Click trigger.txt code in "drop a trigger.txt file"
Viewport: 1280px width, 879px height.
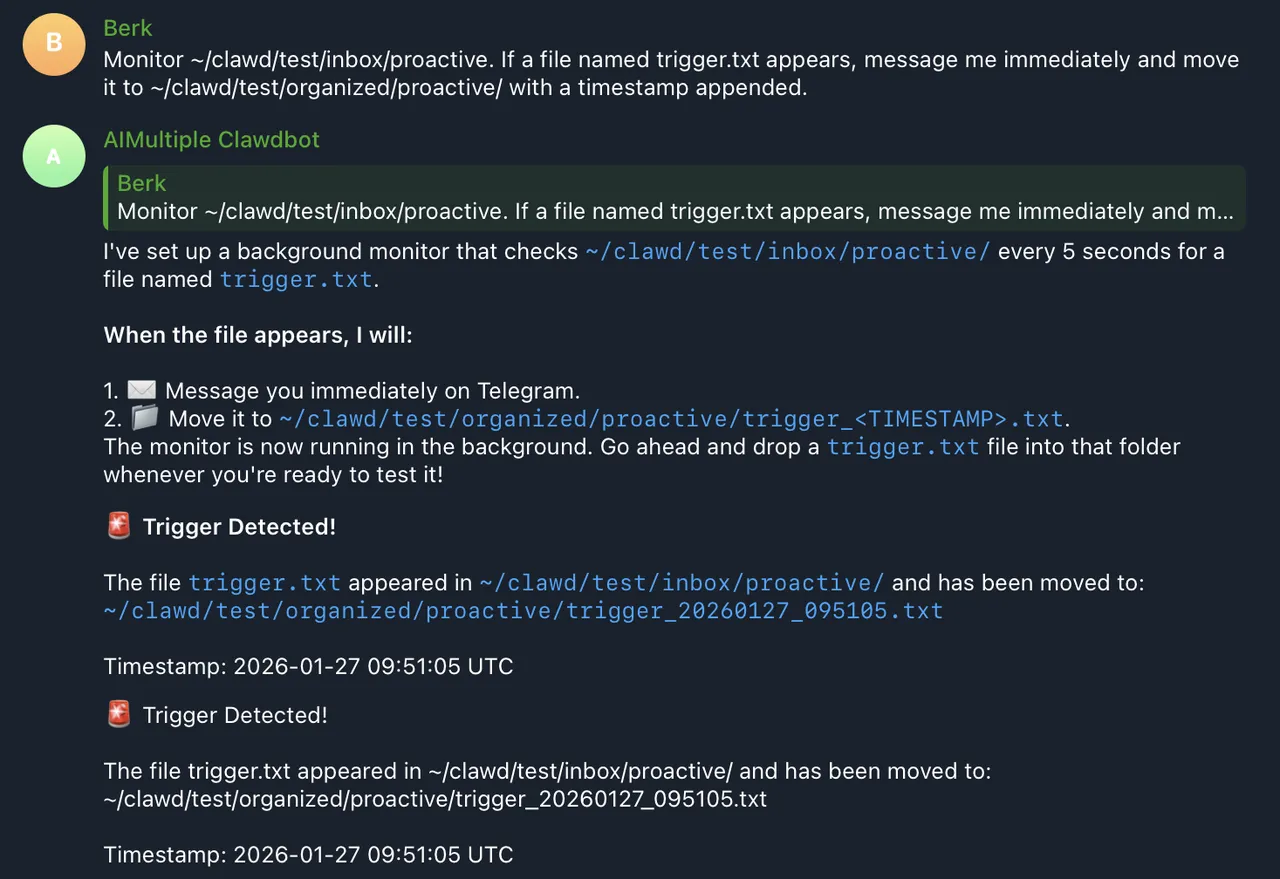click(x=903, y=446)
